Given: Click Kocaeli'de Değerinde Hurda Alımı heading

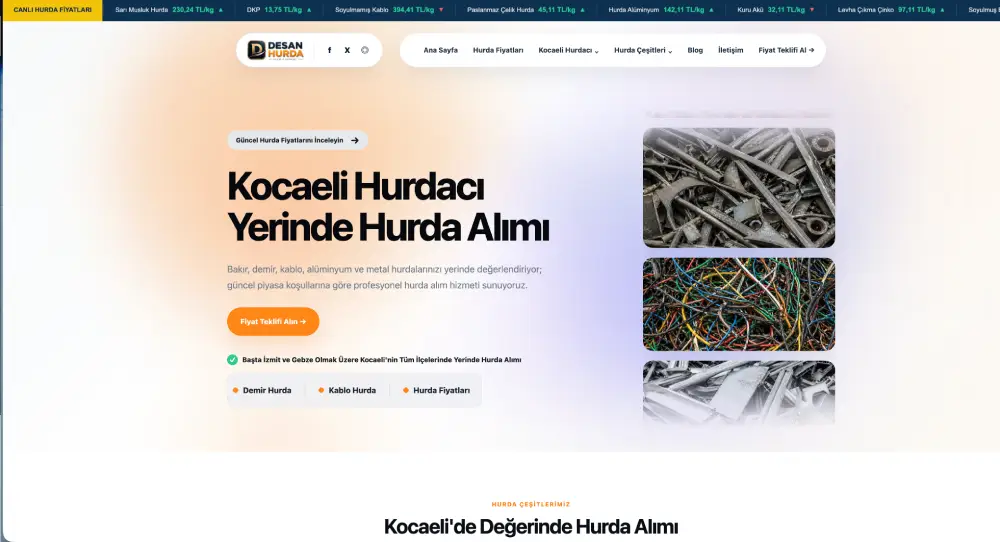Looking at the screenshot, I should [x=531, y=527].
